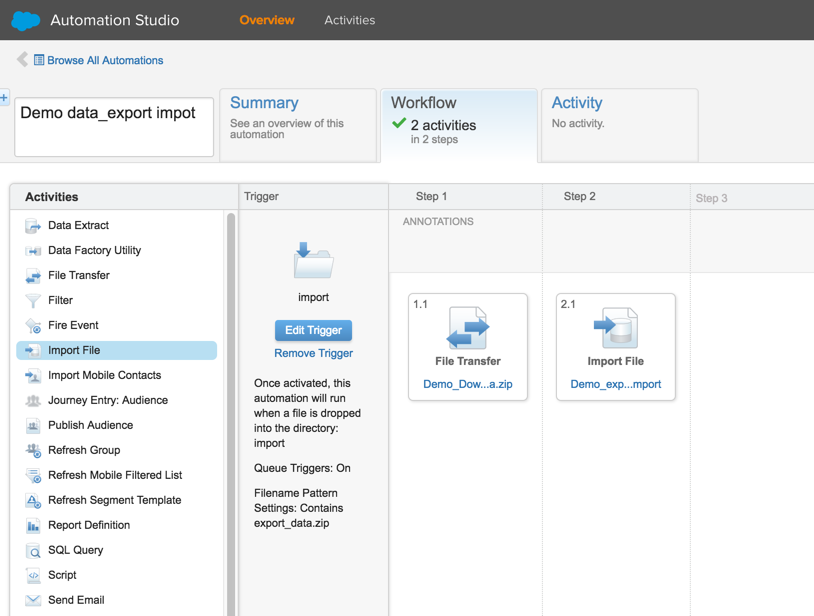Image resolution: width=814 pixels, height=616 pixels.
Task: Click the Send Email envelope icon
Action: tap(33, 600)
